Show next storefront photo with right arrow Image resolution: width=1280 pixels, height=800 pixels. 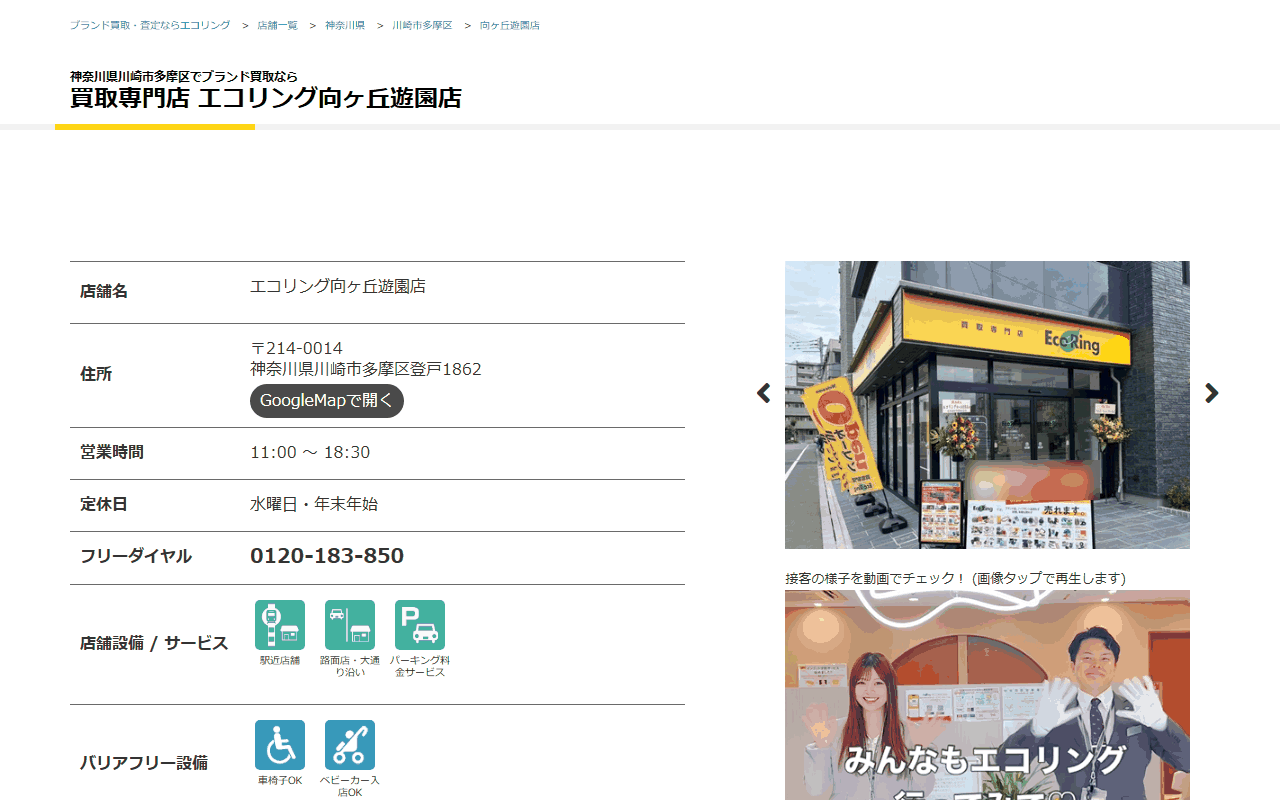coord(1211,393)
